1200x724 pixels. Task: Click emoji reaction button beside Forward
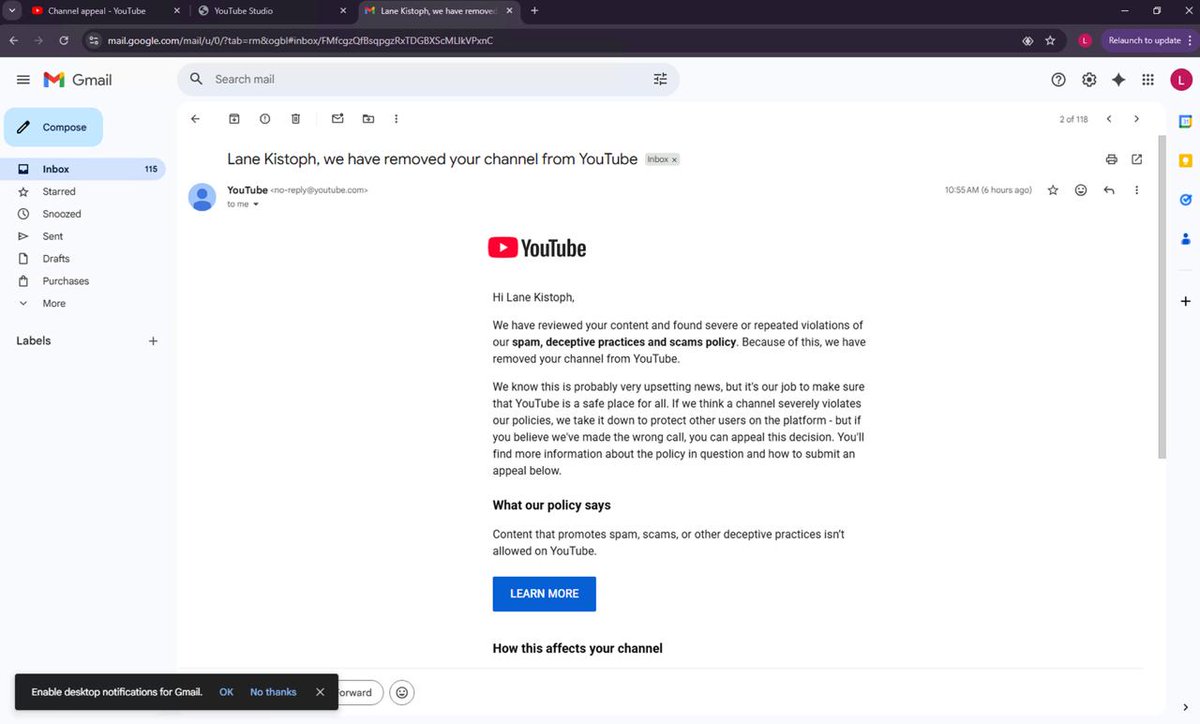coord(402,692)
